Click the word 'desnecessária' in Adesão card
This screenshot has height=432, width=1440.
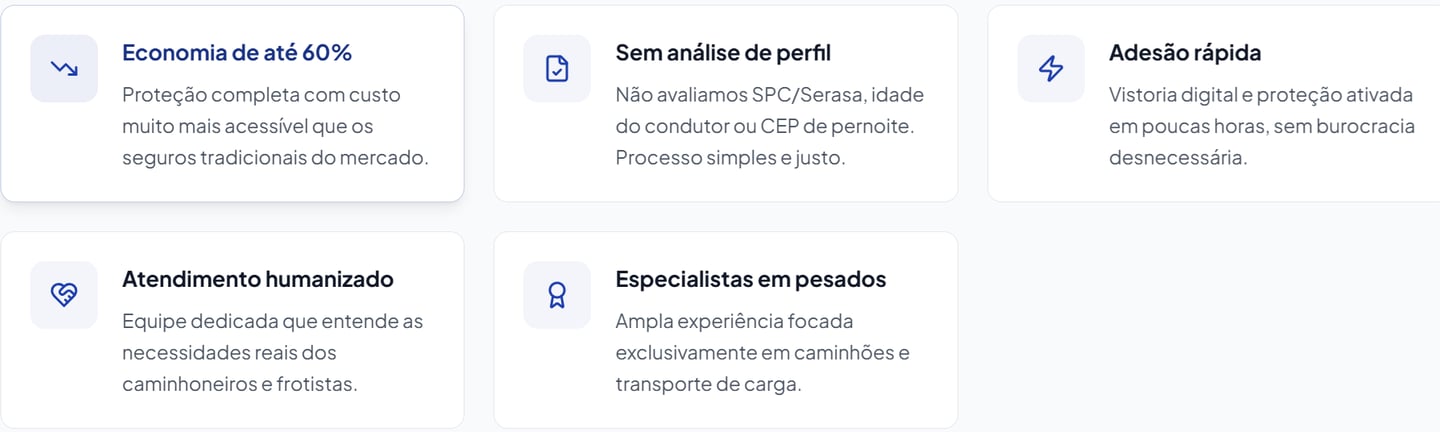pyautogui.click(x=1178, y=158)
